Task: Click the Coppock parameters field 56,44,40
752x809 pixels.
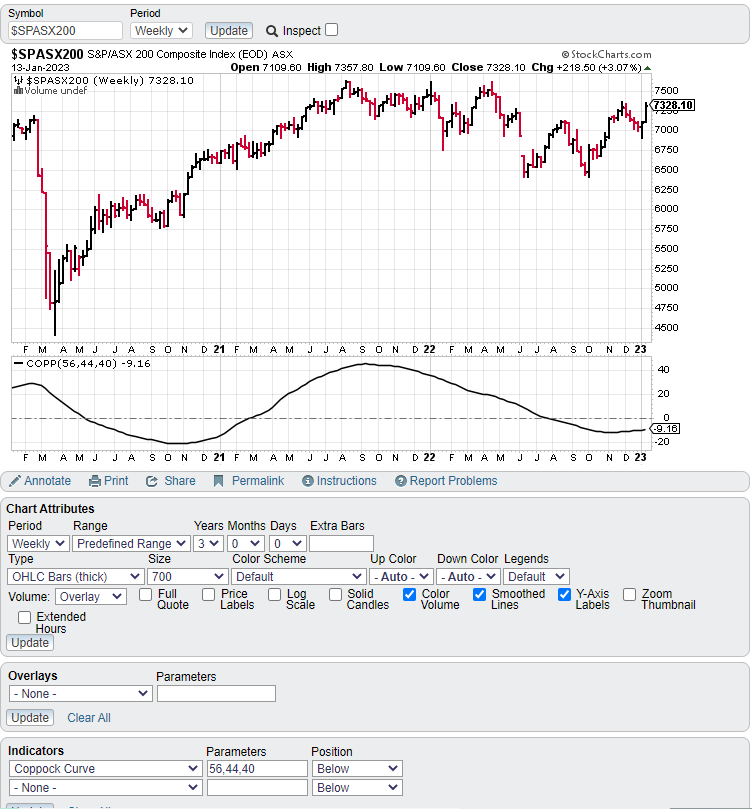Action: click(257, 768)
